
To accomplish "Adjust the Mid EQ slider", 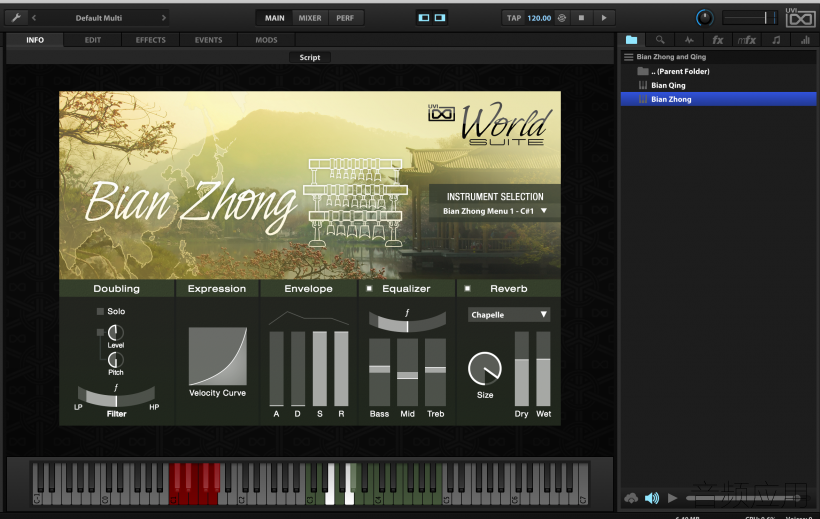I will (407, 372).
